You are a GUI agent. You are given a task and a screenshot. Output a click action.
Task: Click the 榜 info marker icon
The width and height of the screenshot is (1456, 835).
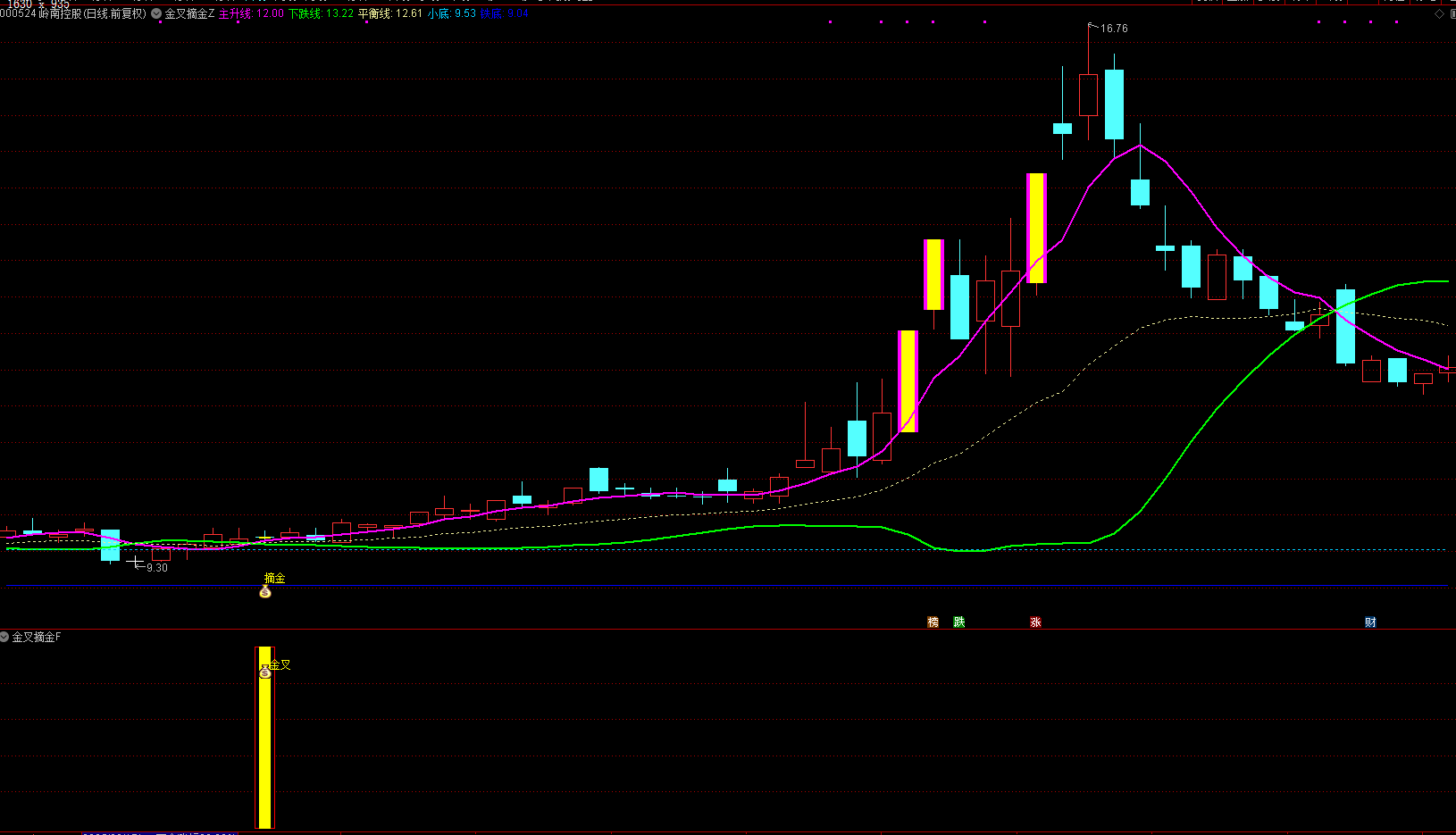(x=933, y=622)
